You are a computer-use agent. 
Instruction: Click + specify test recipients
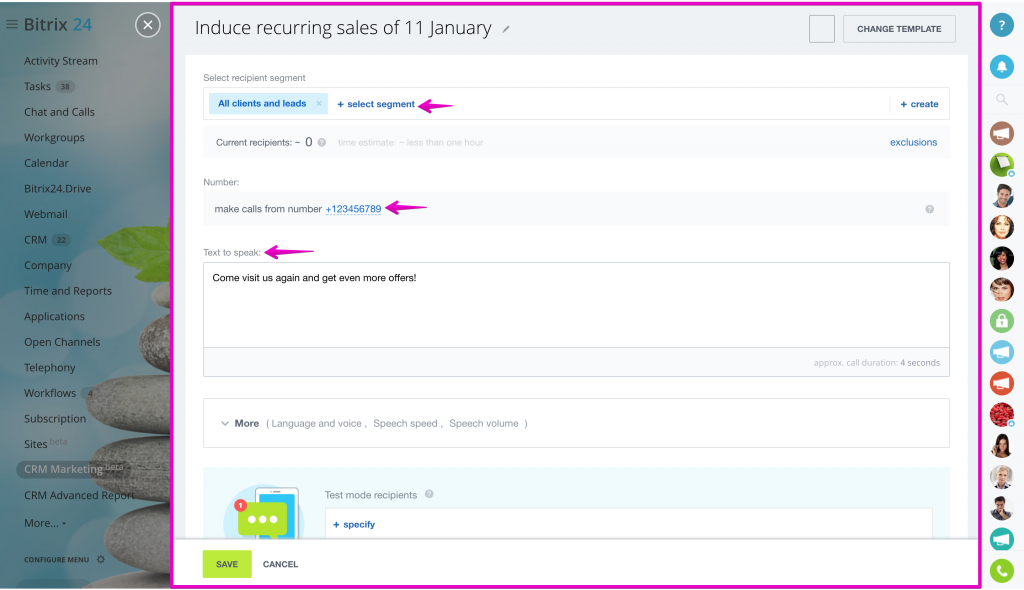coord(354,524)
